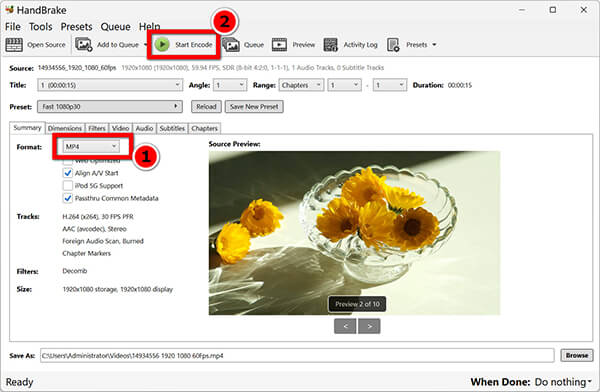Toggle iPod 5G Support checkbox
The width and height of the screenshot is (600, 392).
click(x=68, y=186)
